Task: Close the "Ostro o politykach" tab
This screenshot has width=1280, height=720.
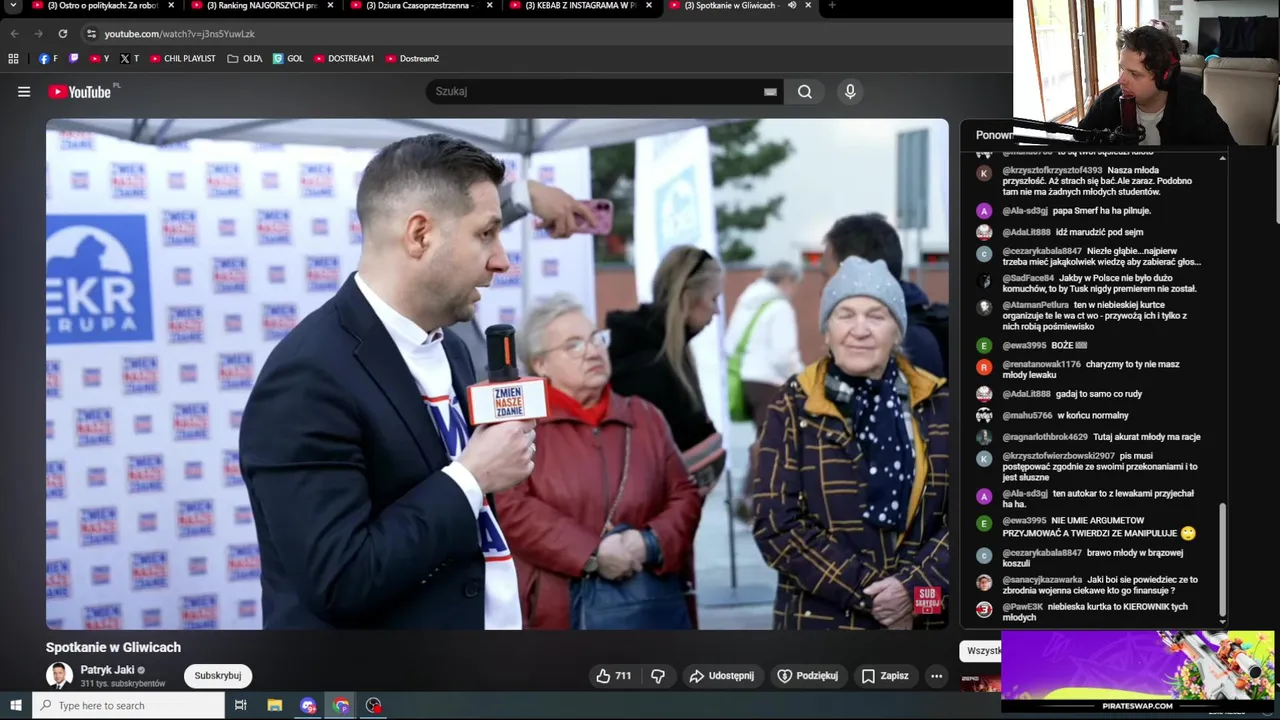Action: (x=171, y=5)
